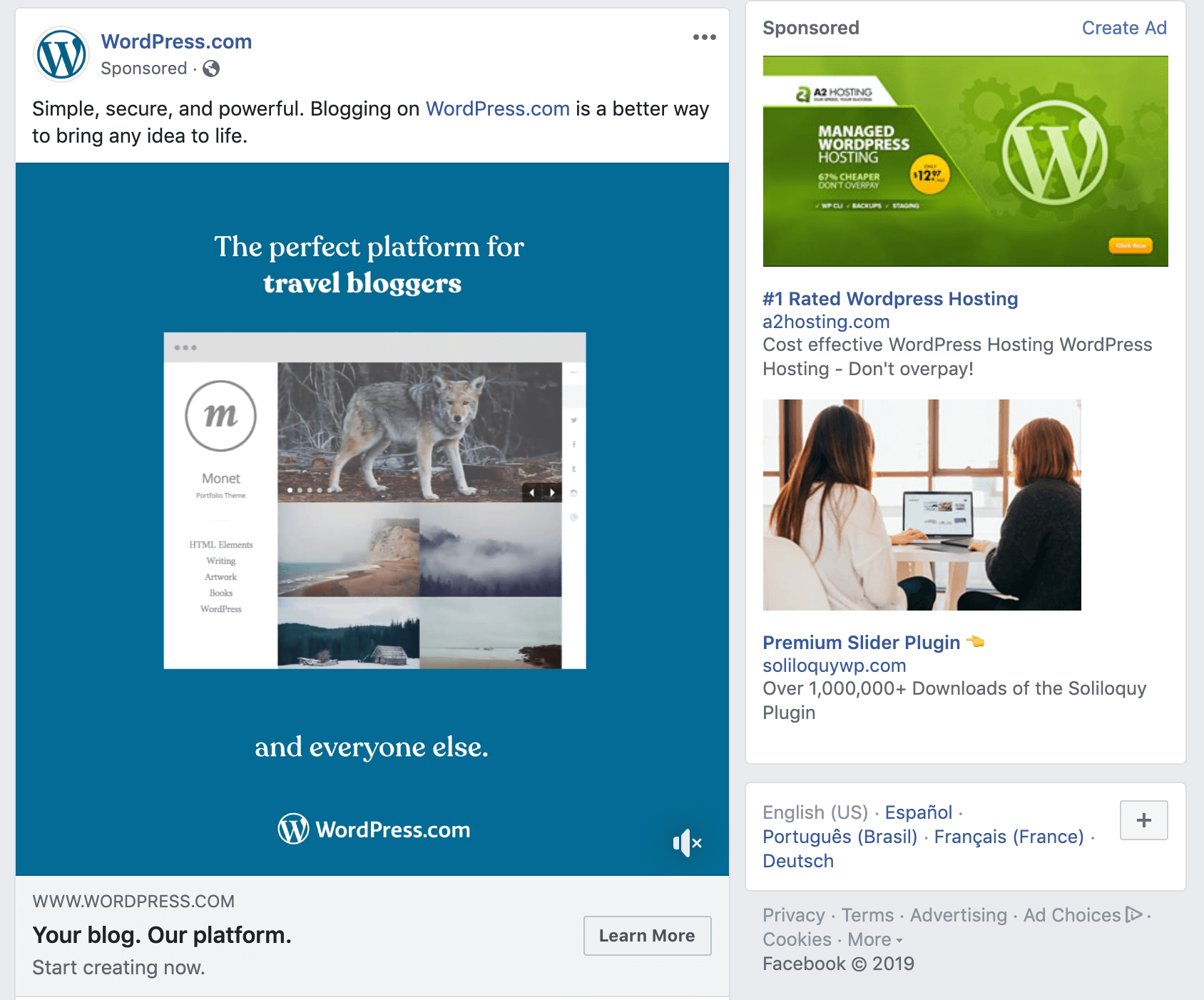The width and height of the screenshot is (1204, 1000).
Task: Expand the More footer dropdown
Action: (x=875, y=939)
